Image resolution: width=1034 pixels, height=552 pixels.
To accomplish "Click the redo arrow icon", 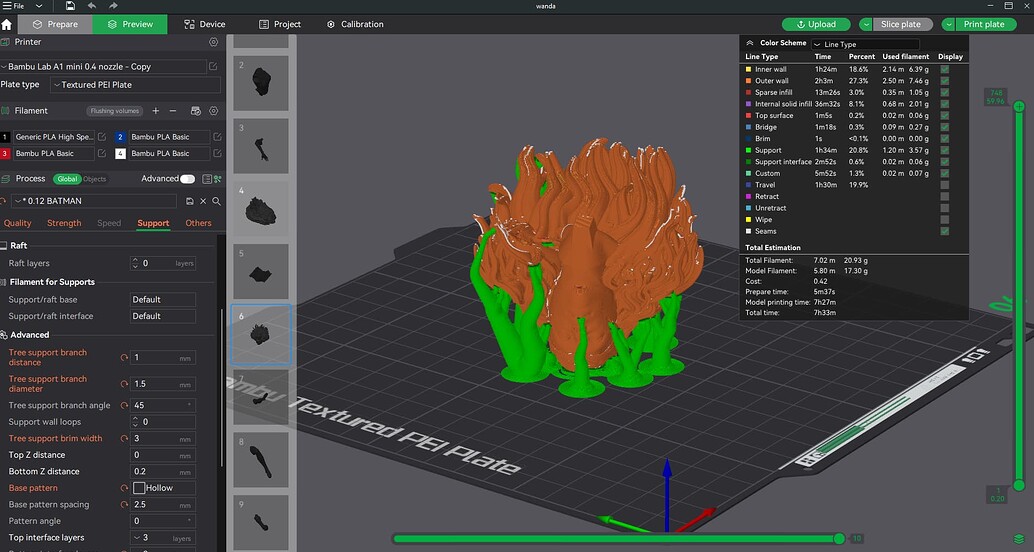I will click(x=113, y=6).
